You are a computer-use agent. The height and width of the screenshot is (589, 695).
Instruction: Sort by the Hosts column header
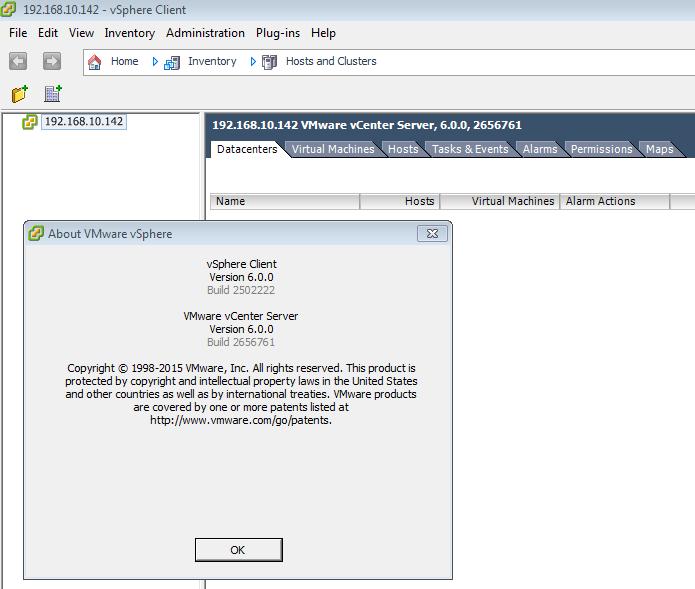tap(400, 201)
